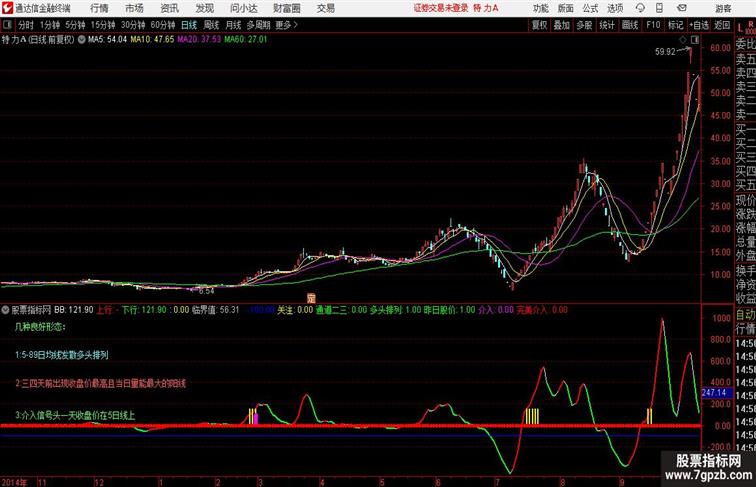Switch to the 1分钟 period tab
The height and width of the screenshot is (487, 756).
tap(50, 25)
